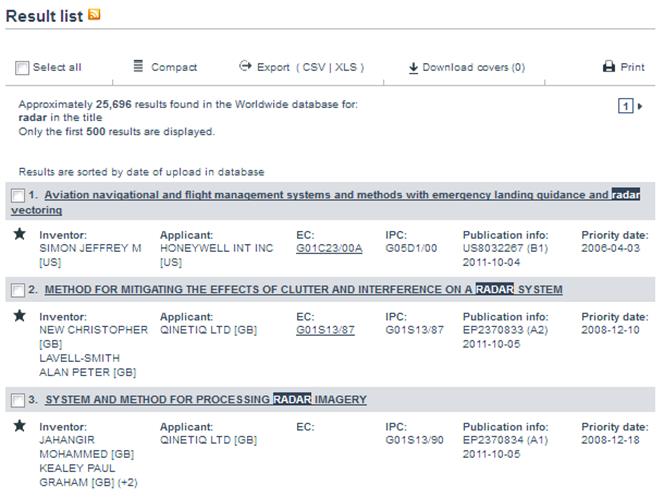Open SYSTEM AND METHOD FOR PROCESSING RADAR IMAGERY
The height and width of the screenshot is (497, 664).
click(206, 399)
